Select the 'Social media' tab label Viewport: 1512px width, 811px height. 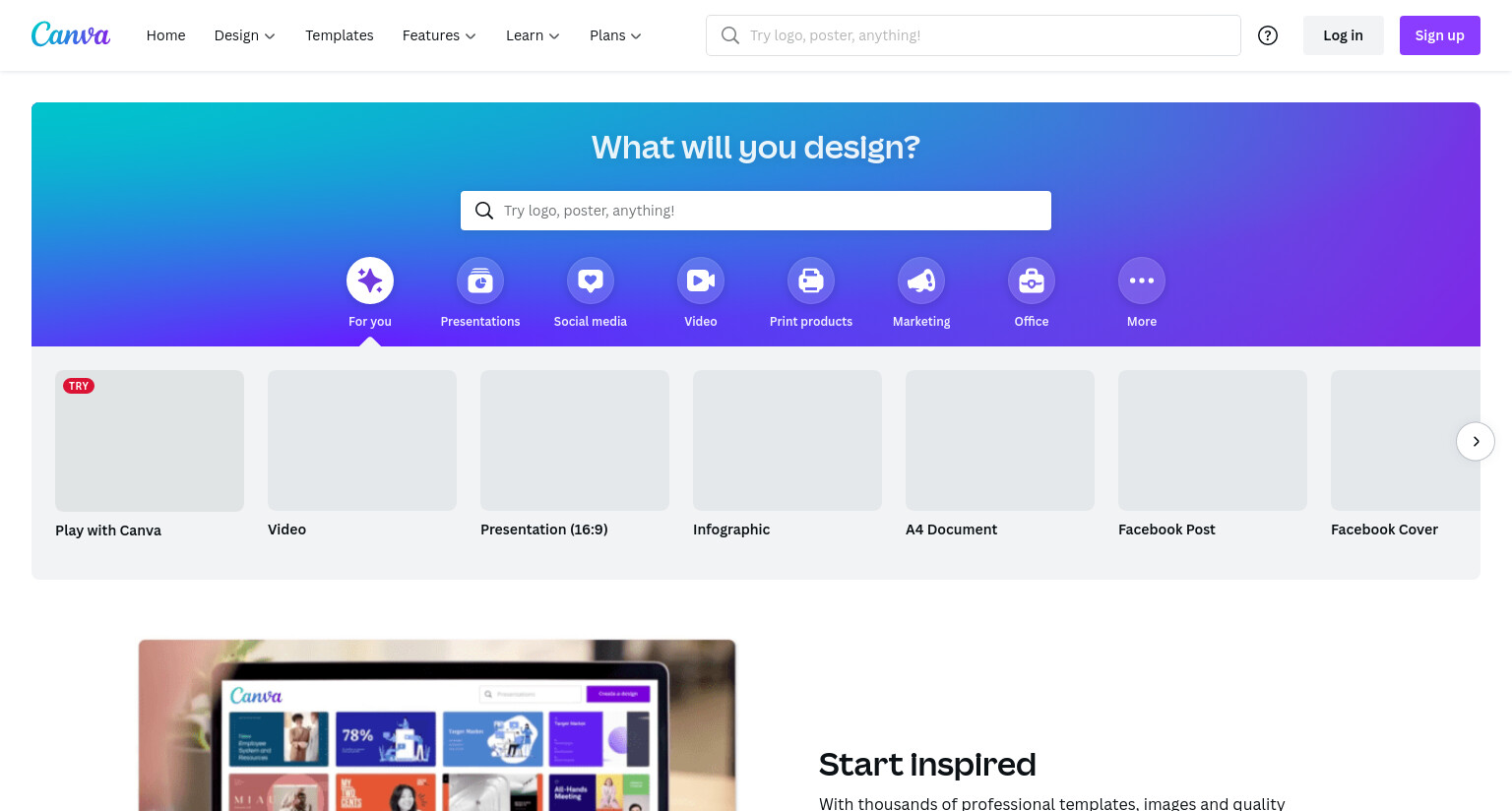tap(591, 322)
